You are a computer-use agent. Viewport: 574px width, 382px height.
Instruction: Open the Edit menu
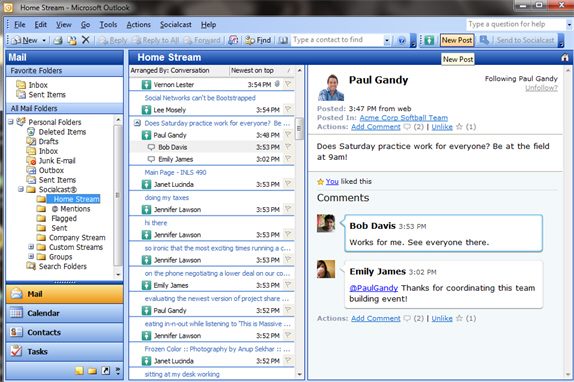[x=41, y=25]
